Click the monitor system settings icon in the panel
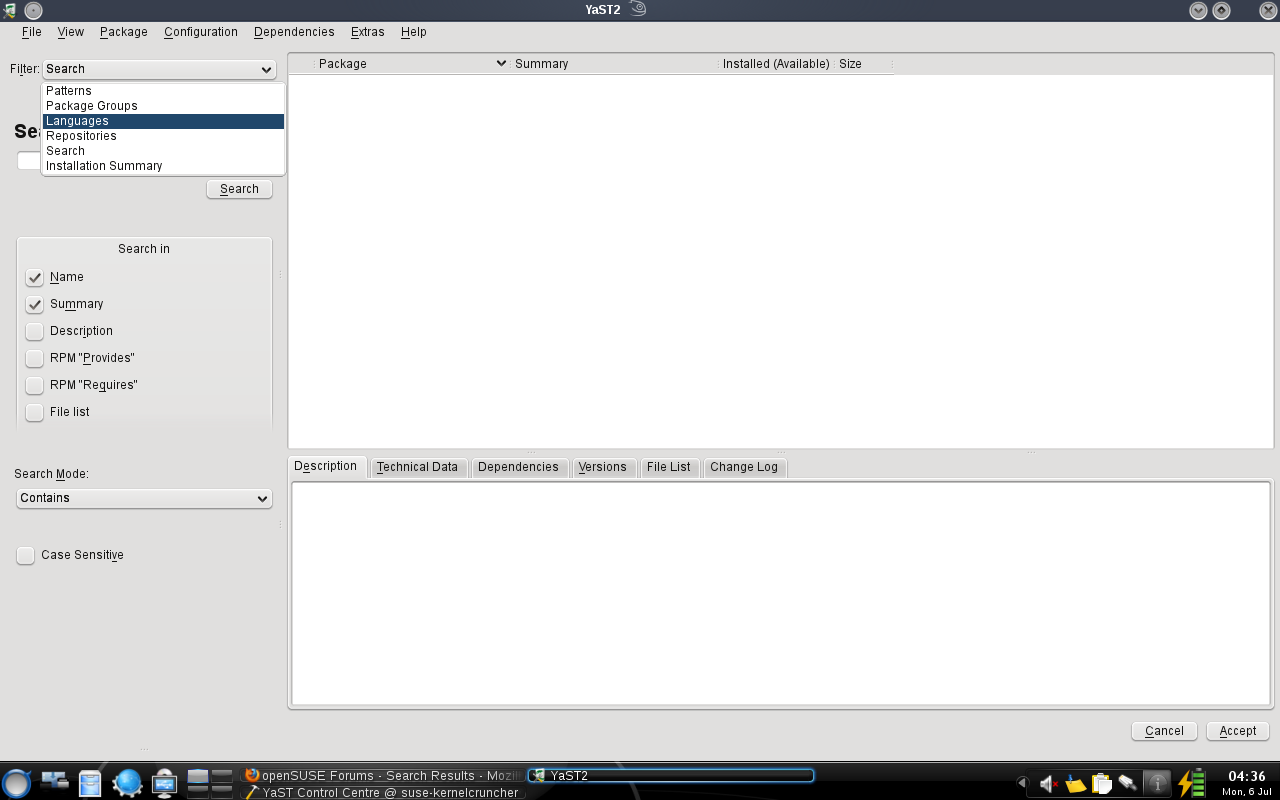 click(x=165, y=783)
